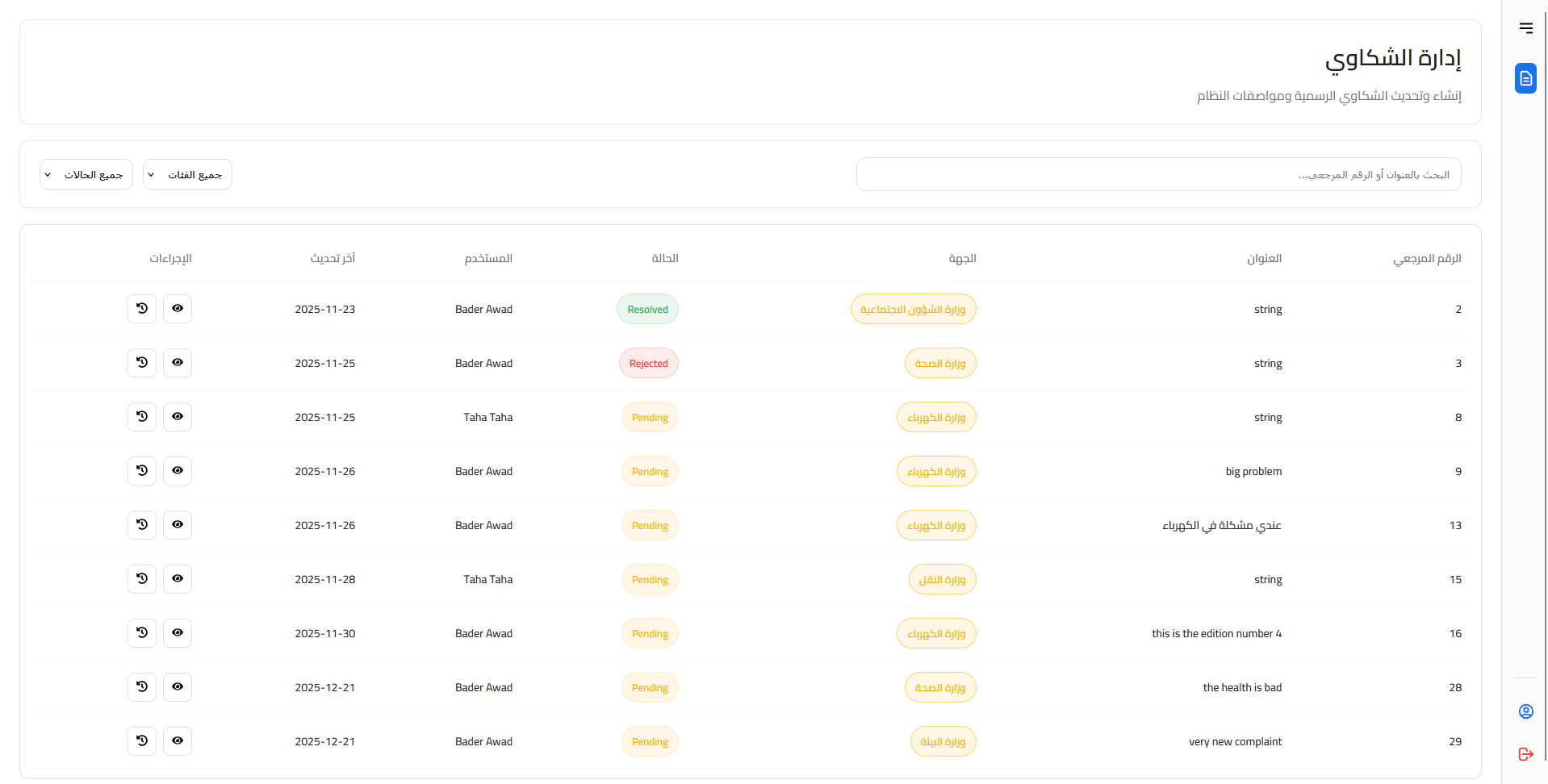This screenshot has height=784, width=1548.
Task: Click the Resolved status badge
Action: (x=647, y=310)
